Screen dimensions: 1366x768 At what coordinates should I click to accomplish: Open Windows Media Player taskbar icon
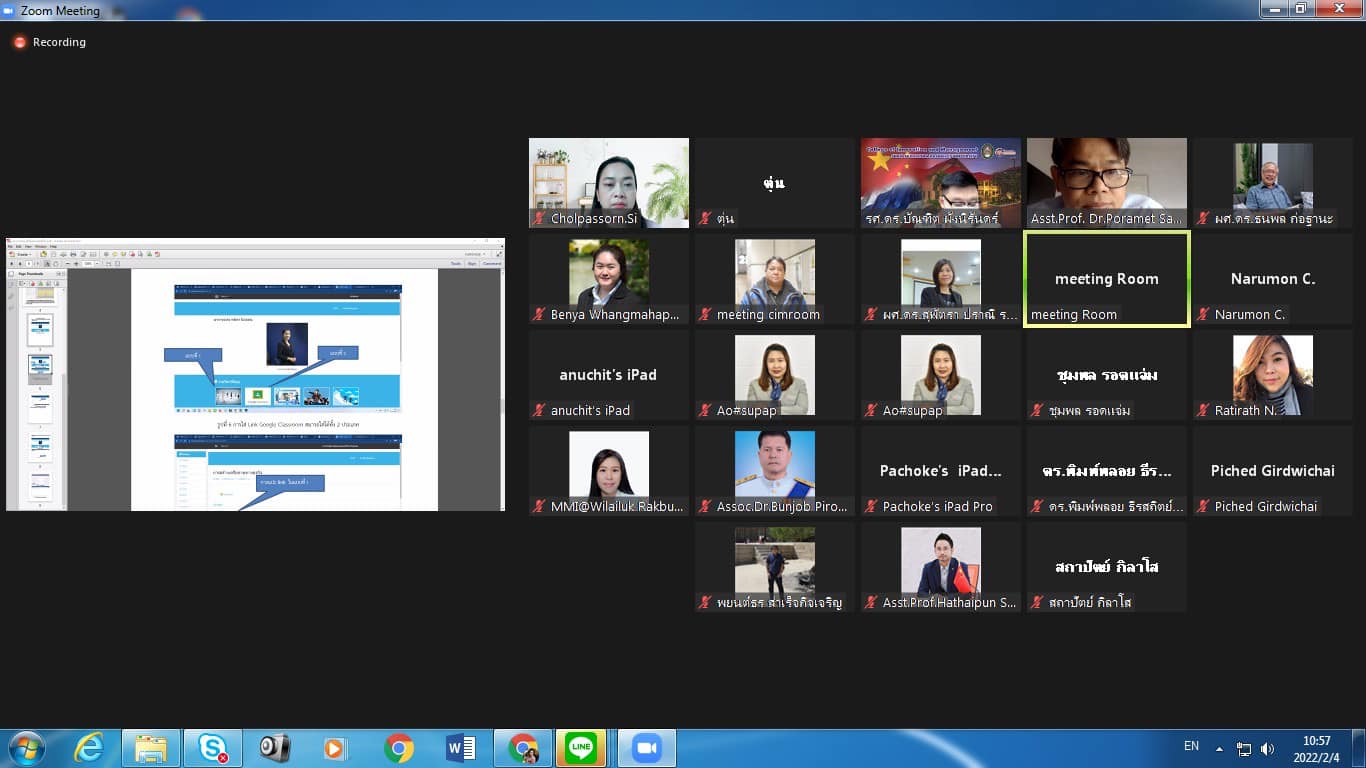pos(335,748)
